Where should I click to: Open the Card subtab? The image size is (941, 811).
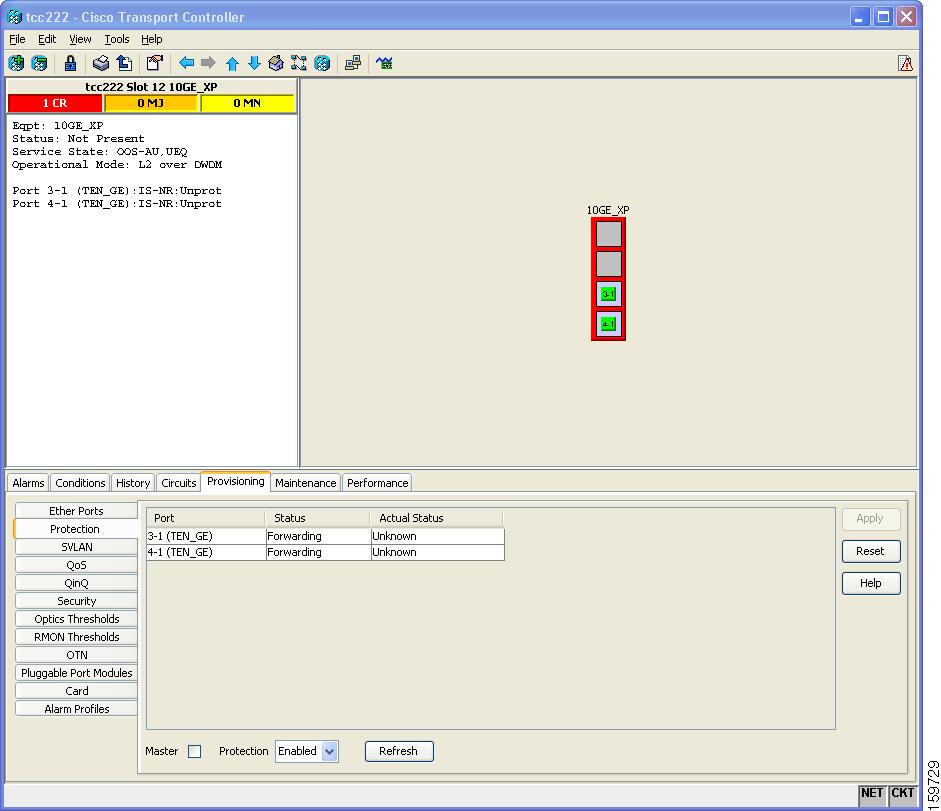(76, 691)
